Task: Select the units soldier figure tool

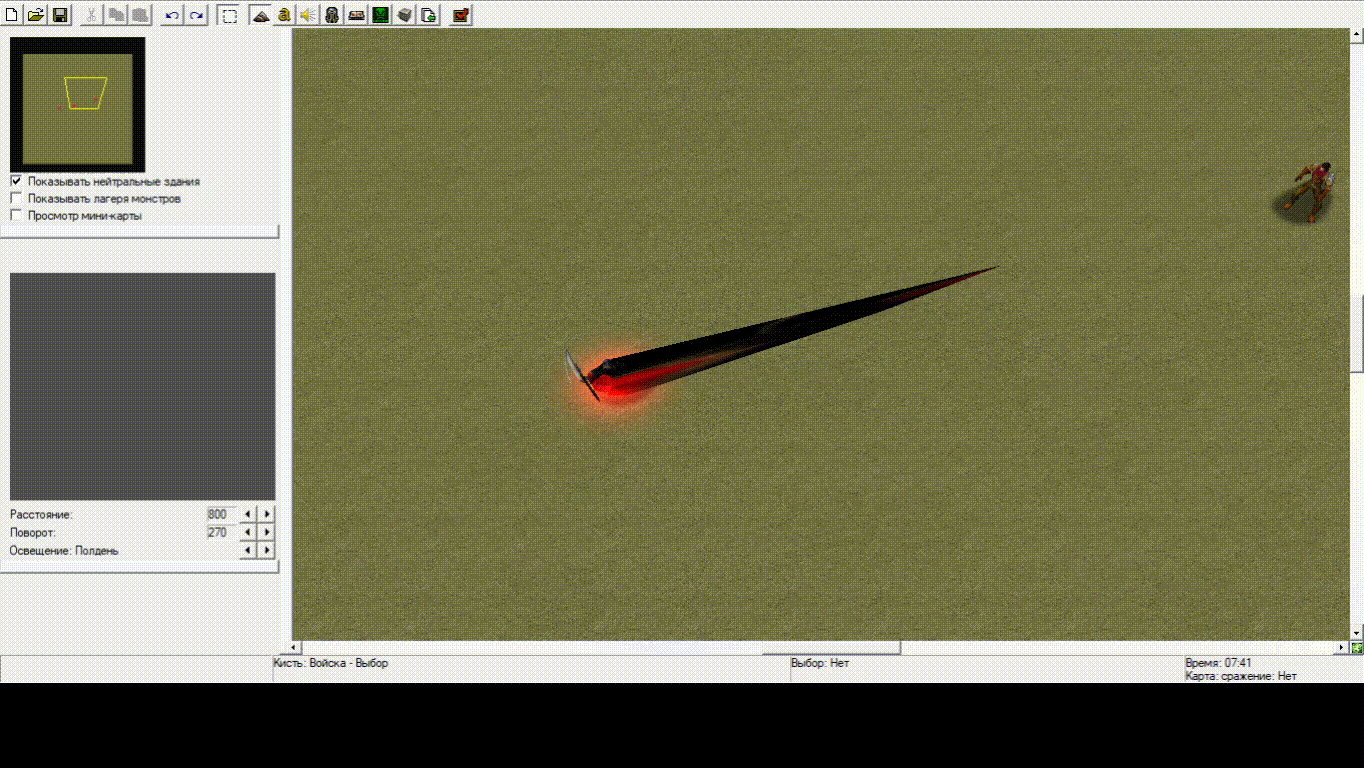Action: [332, 15]
